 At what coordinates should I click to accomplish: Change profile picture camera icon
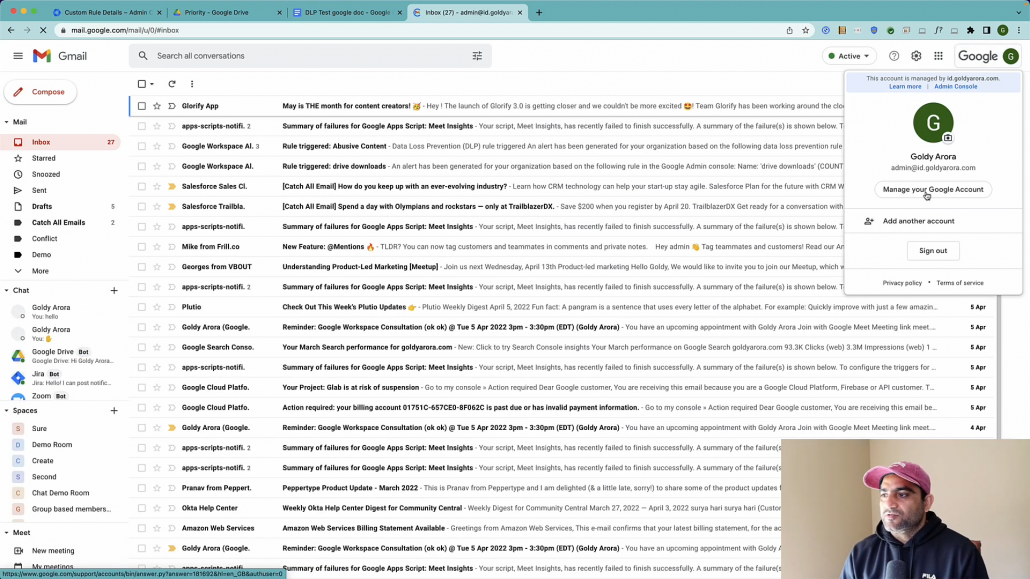(x=947, y=138)
